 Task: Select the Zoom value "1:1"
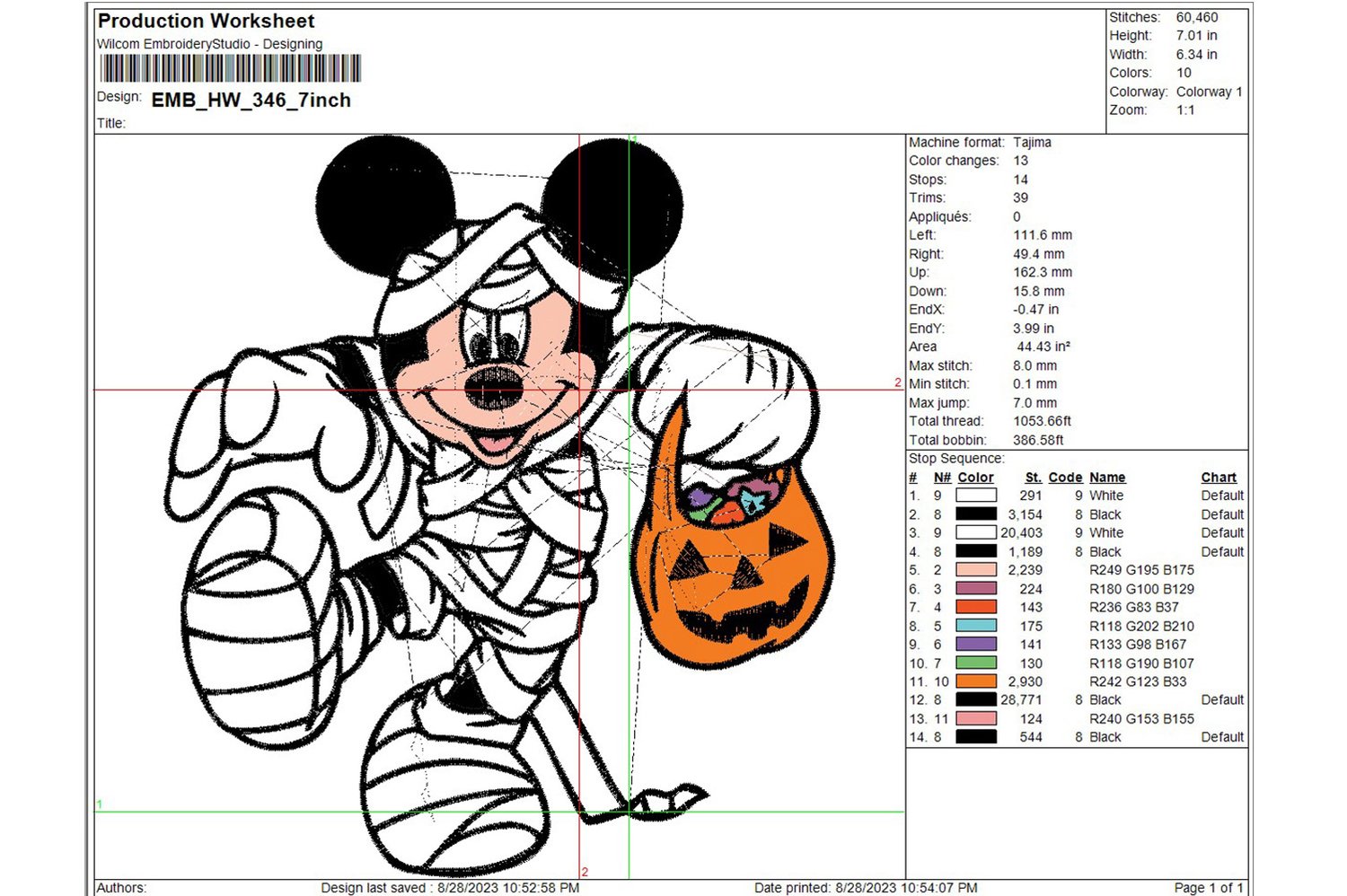point(1185,110)
